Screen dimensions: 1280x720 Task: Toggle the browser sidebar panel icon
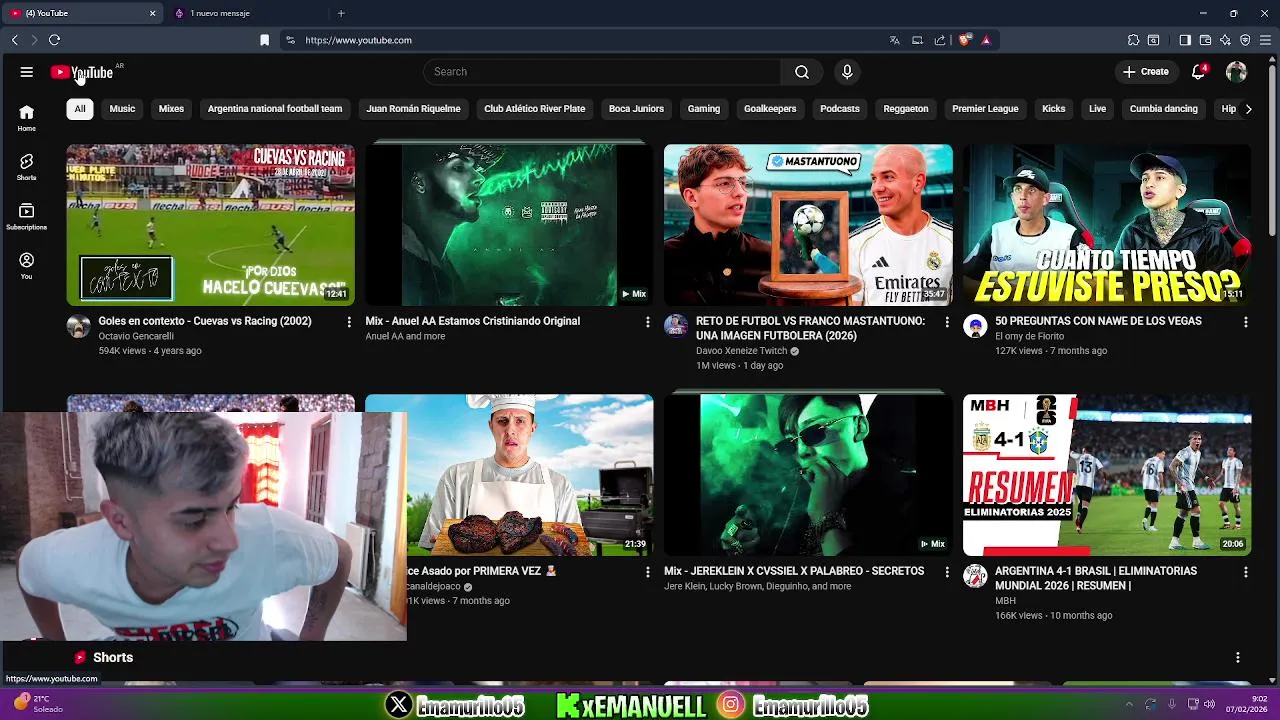click(x=1185, y=40)
